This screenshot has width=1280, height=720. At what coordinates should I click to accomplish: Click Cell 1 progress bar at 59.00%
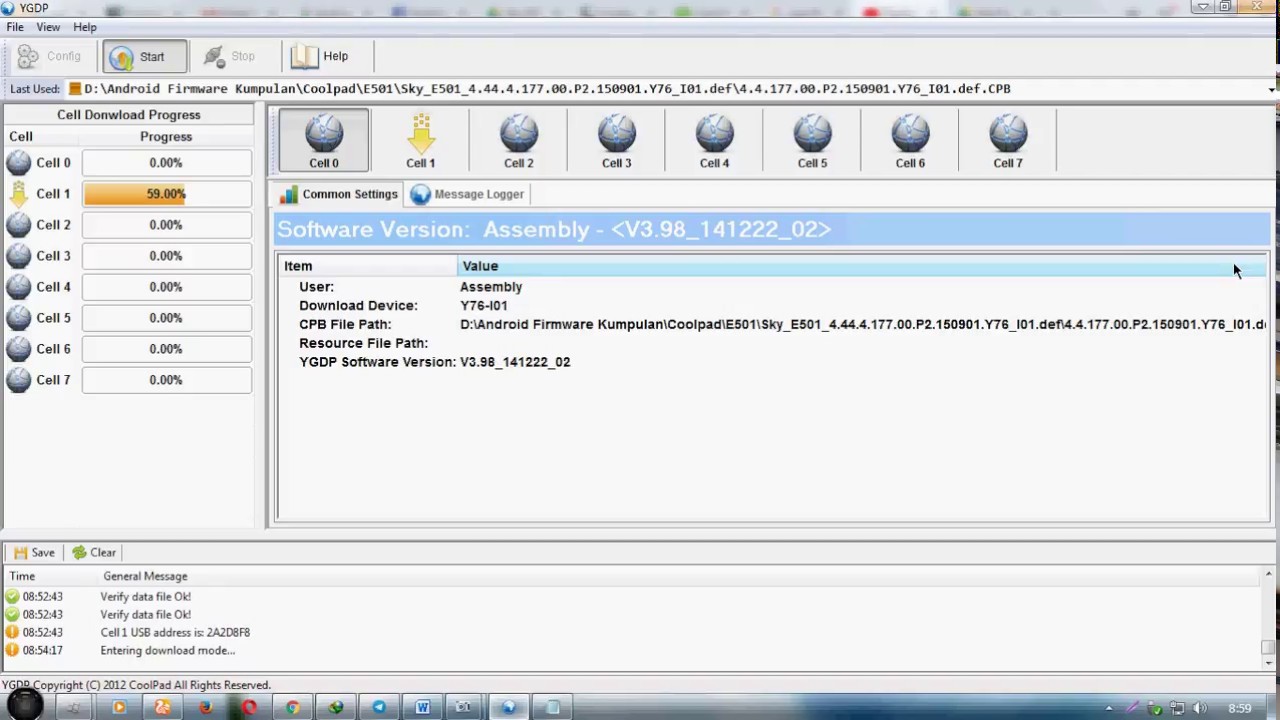[166, 194]
